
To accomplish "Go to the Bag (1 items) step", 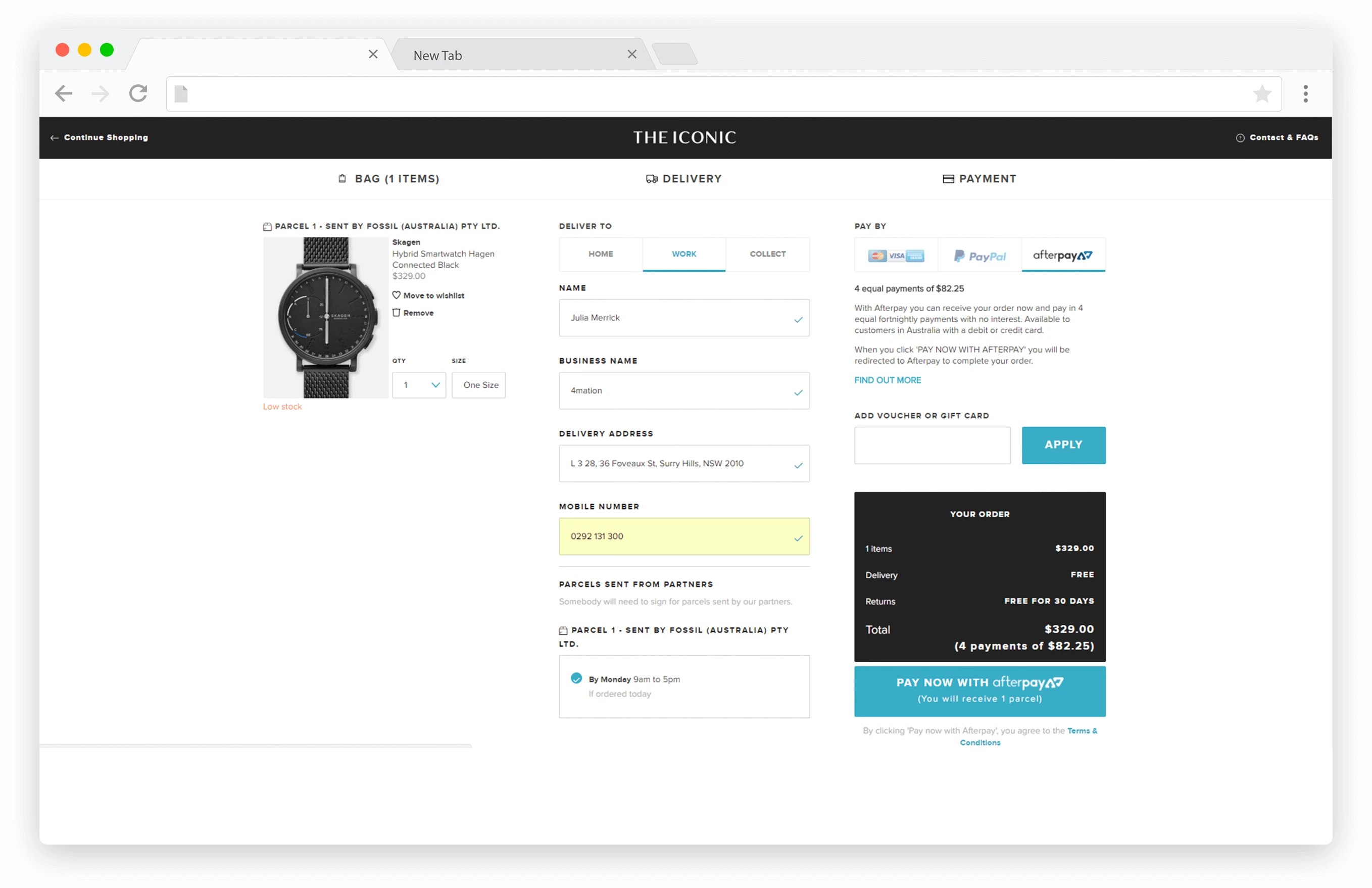I will (x=388, y=179).
